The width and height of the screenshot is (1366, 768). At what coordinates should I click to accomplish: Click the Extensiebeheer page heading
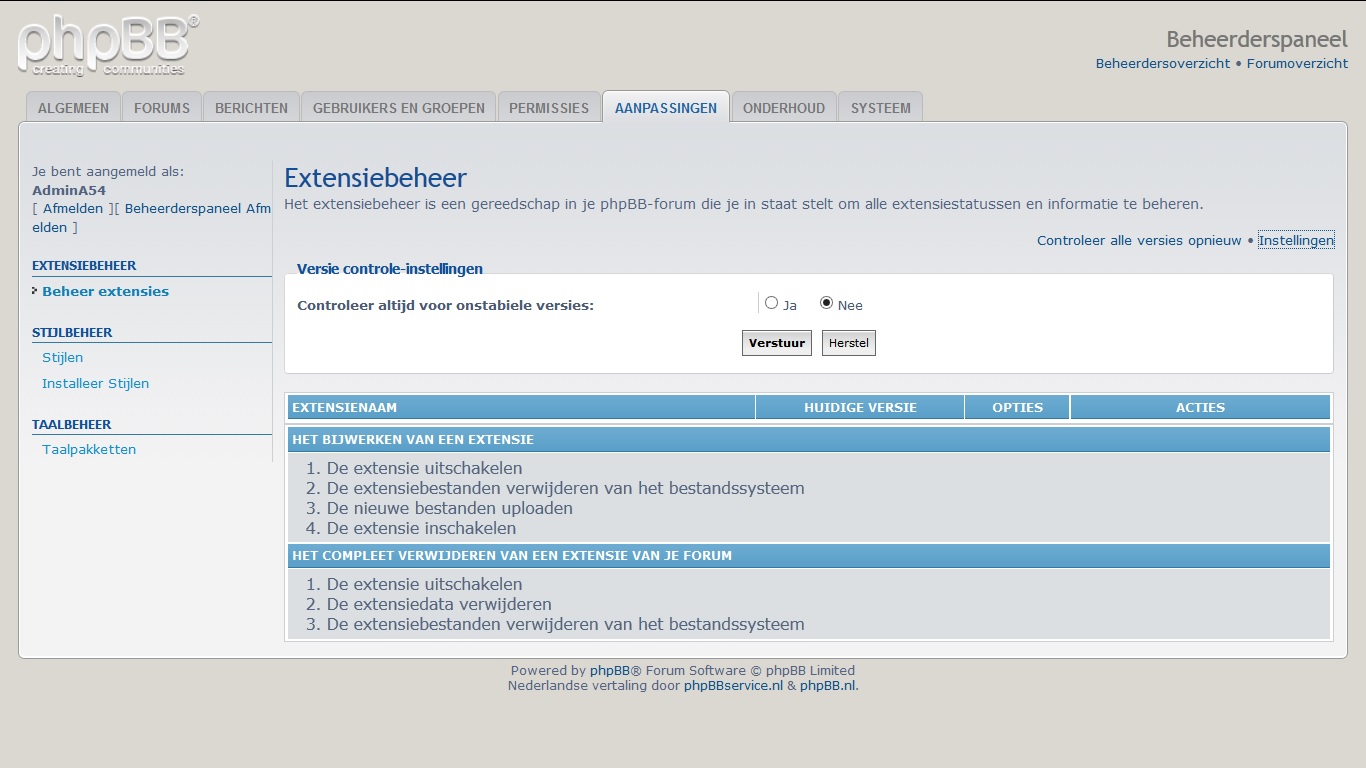tap(375, 178)
